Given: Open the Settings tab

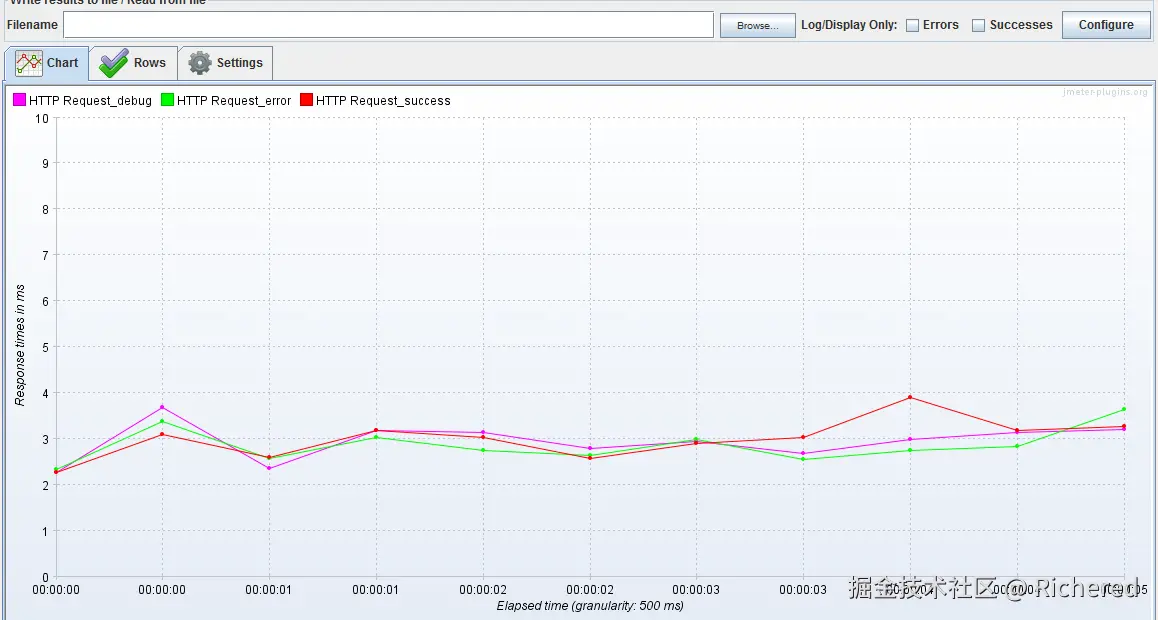Looking at the screenshot, I should click(225, 63).
